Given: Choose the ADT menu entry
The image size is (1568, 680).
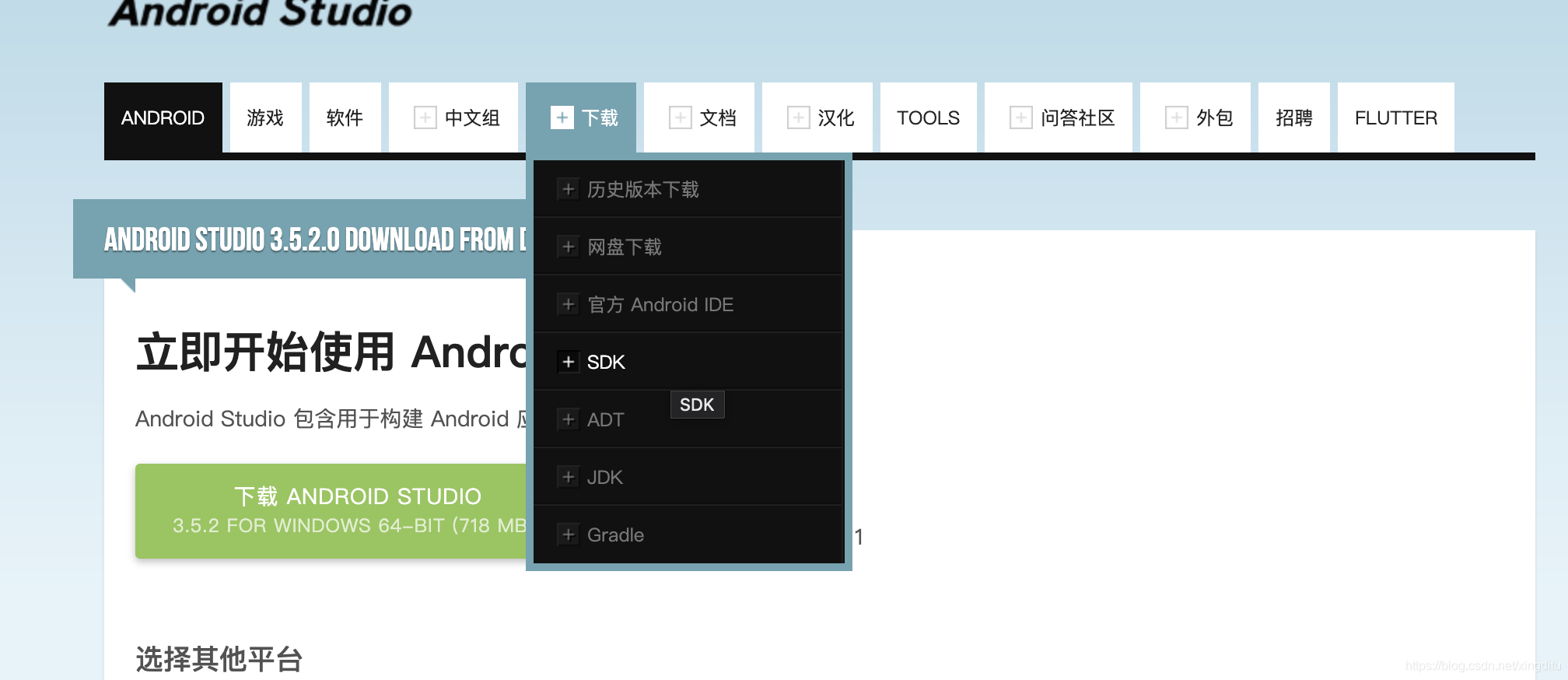Looking at the screenshot, I should pyautogui.click(x=688, y=419).
